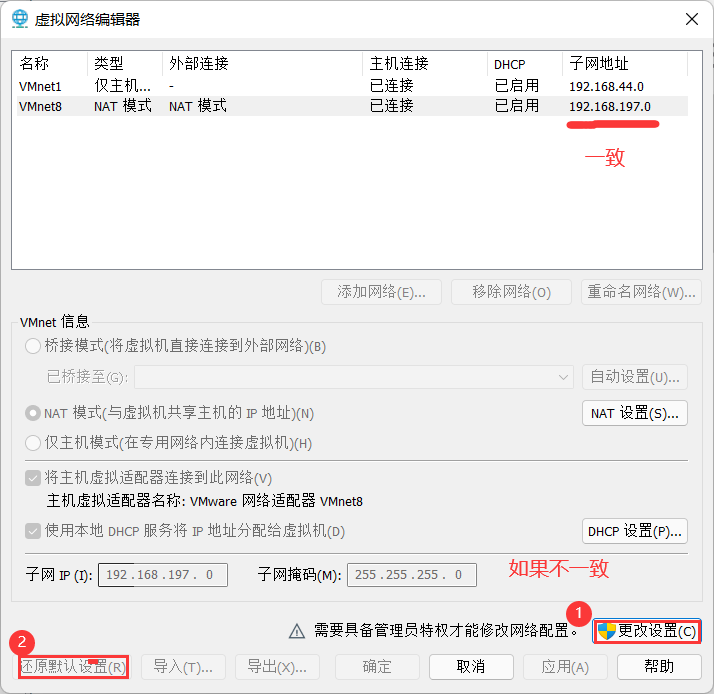Click subnet address 192.168.44.0
The height and width of the screenshot is (694, 714).
click(606, 87)
